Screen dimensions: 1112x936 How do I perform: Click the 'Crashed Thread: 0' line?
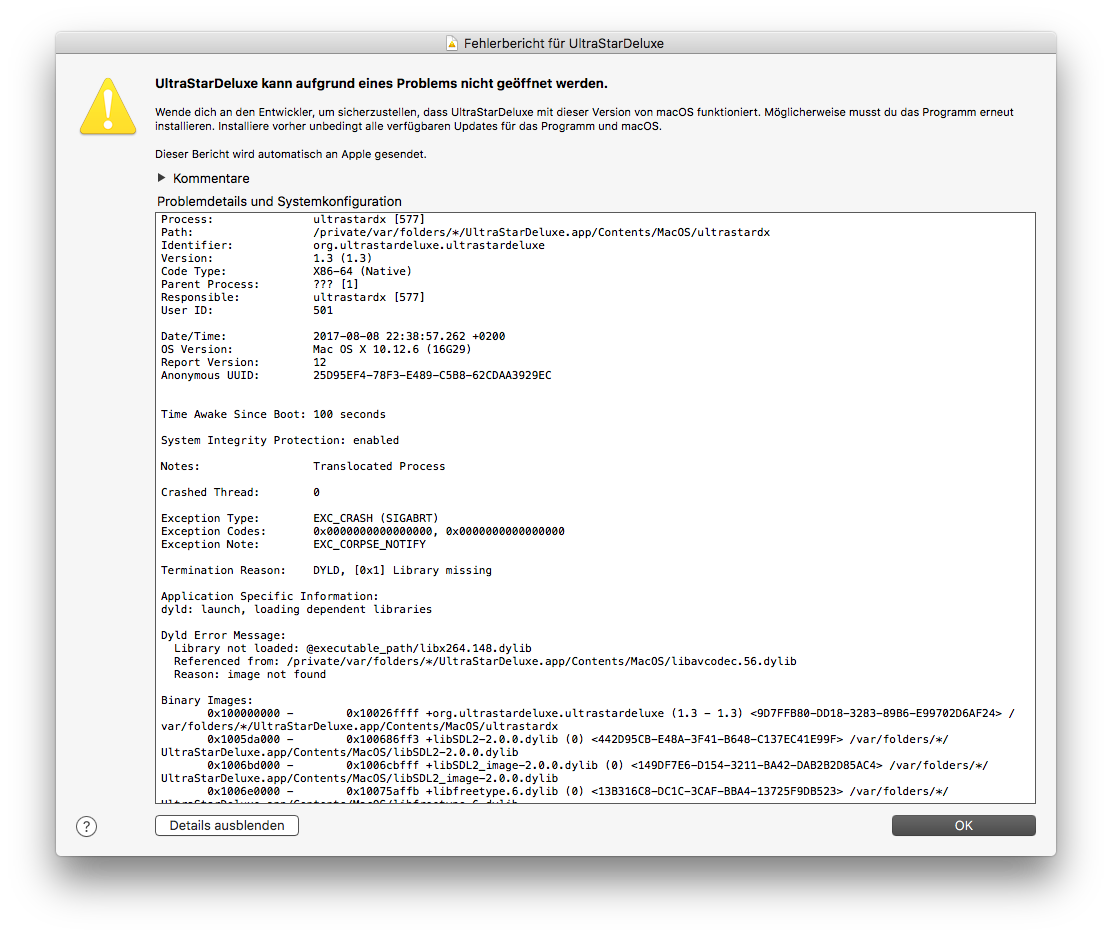(x=240, y=492)
